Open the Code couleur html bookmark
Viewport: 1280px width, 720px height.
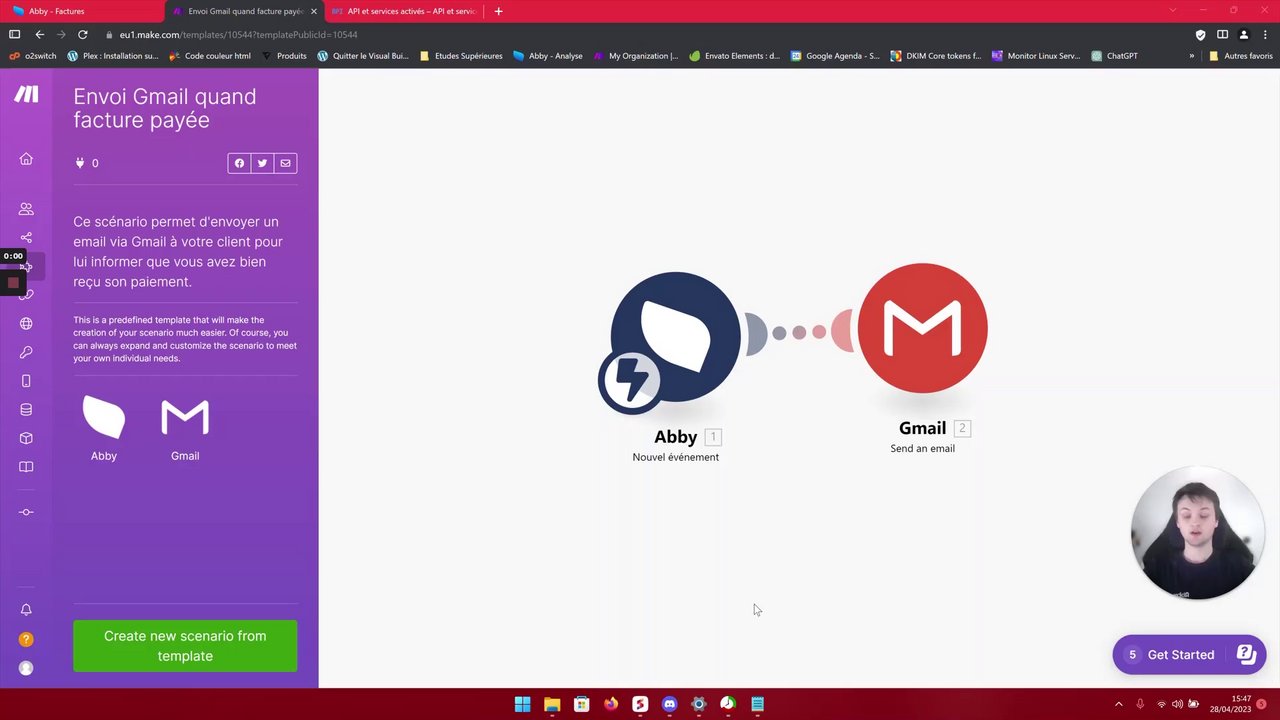[x=210, y=56]
